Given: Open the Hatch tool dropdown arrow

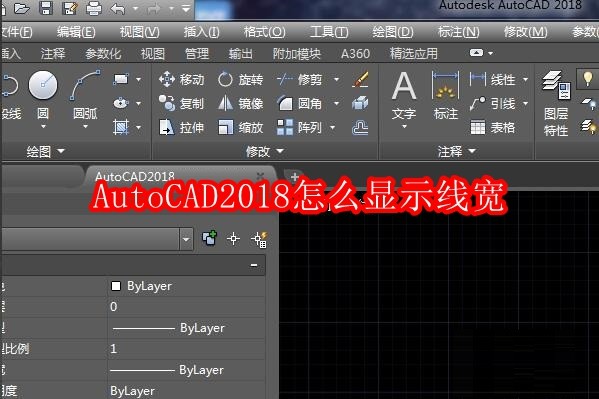Looking at the screenshot, I should 138,127.
